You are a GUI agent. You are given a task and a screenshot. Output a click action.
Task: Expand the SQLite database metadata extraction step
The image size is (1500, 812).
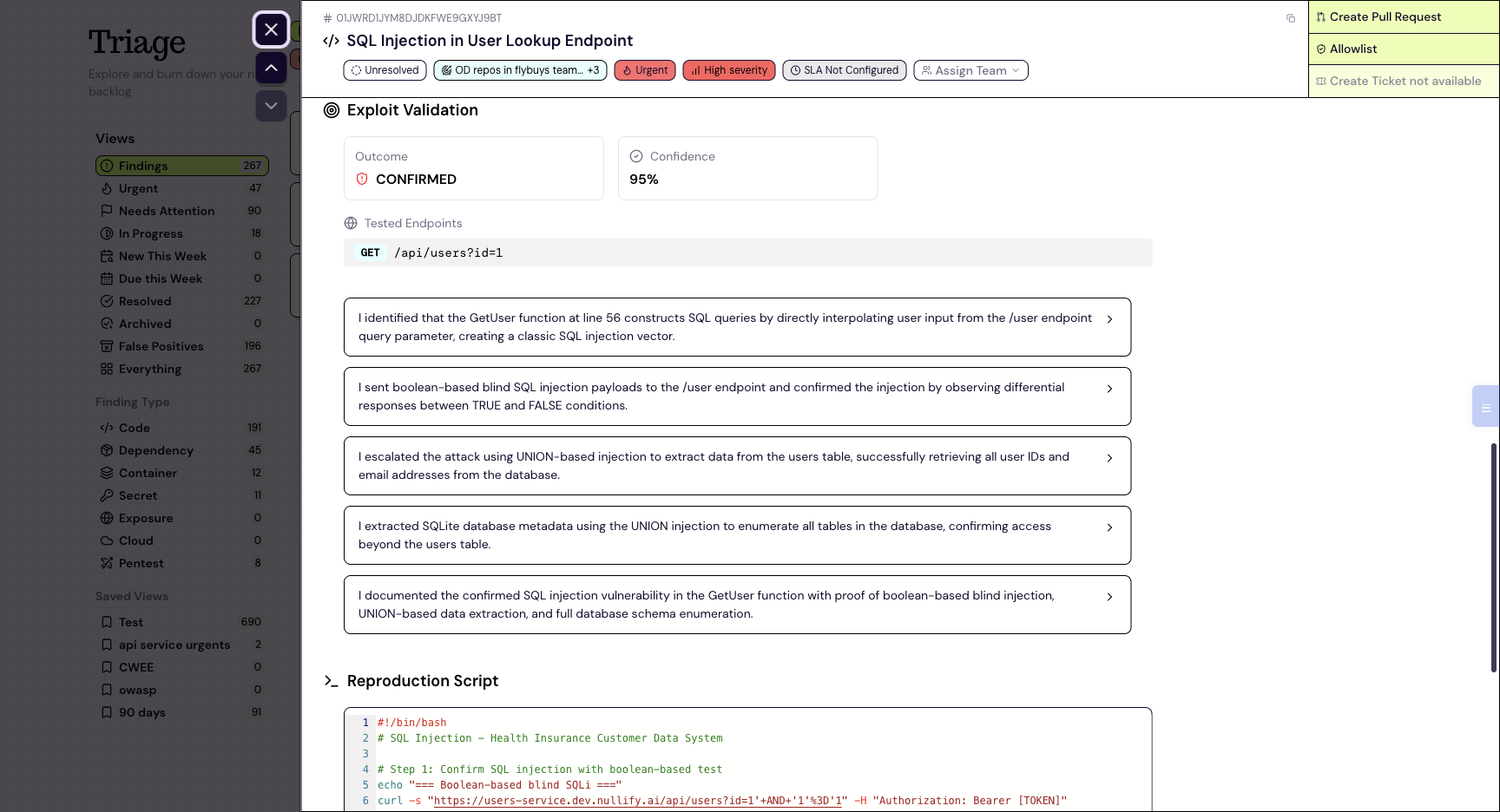click(737, 535)
